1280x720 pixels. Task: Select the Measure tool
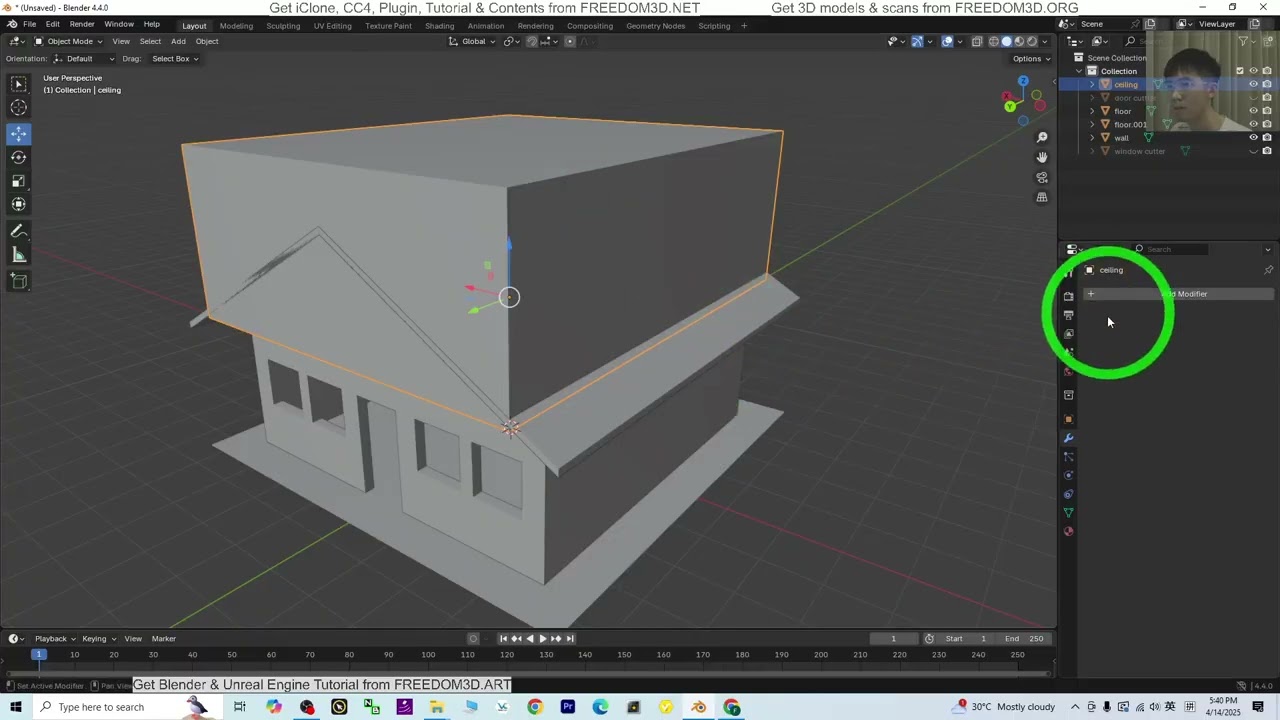19,255
